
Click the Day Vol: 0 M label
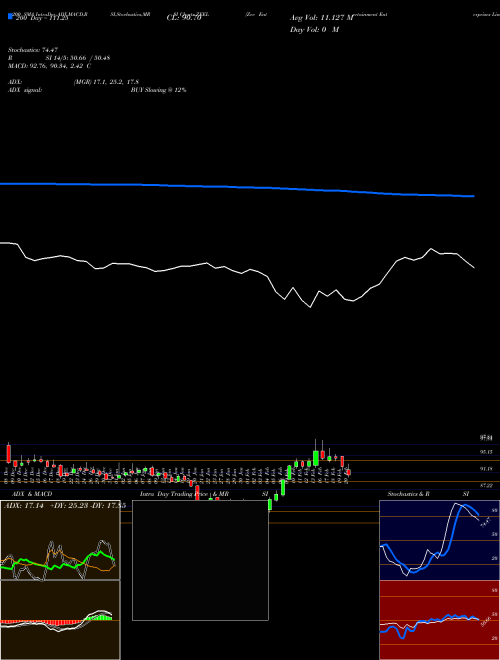click(314, 30)
